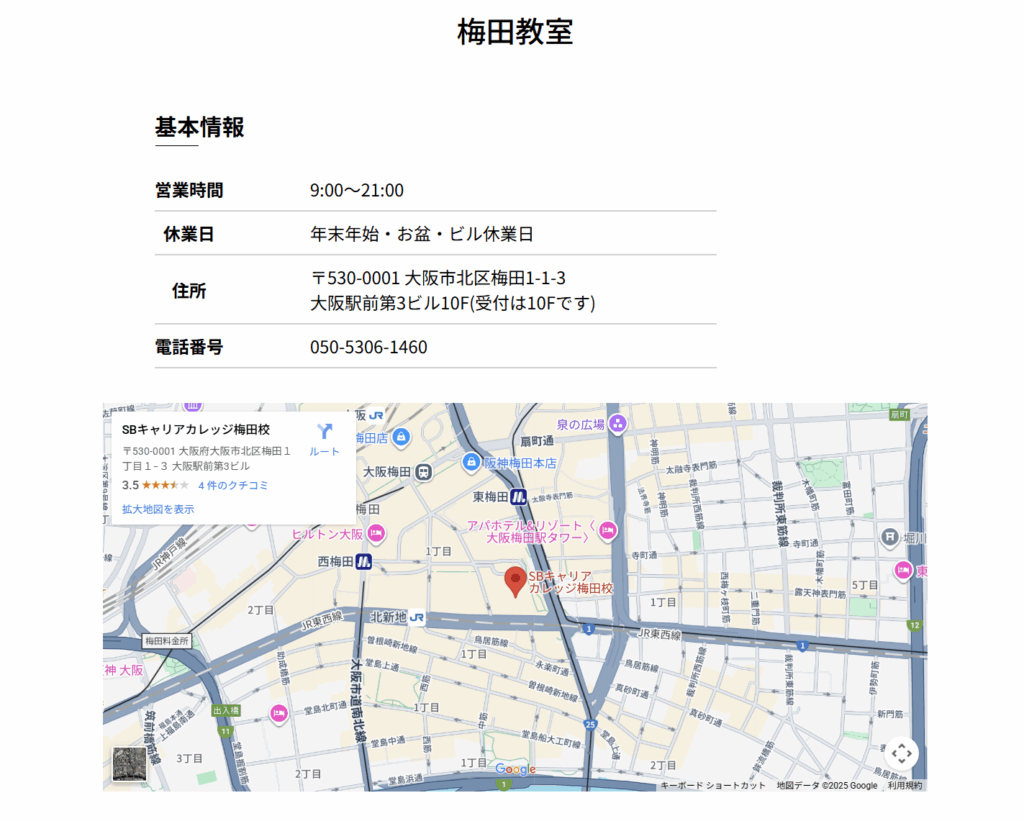Open the map camera controls button
Image resolution: width=1024 pixels, height=821 pixels.
[x=901, y=753]
